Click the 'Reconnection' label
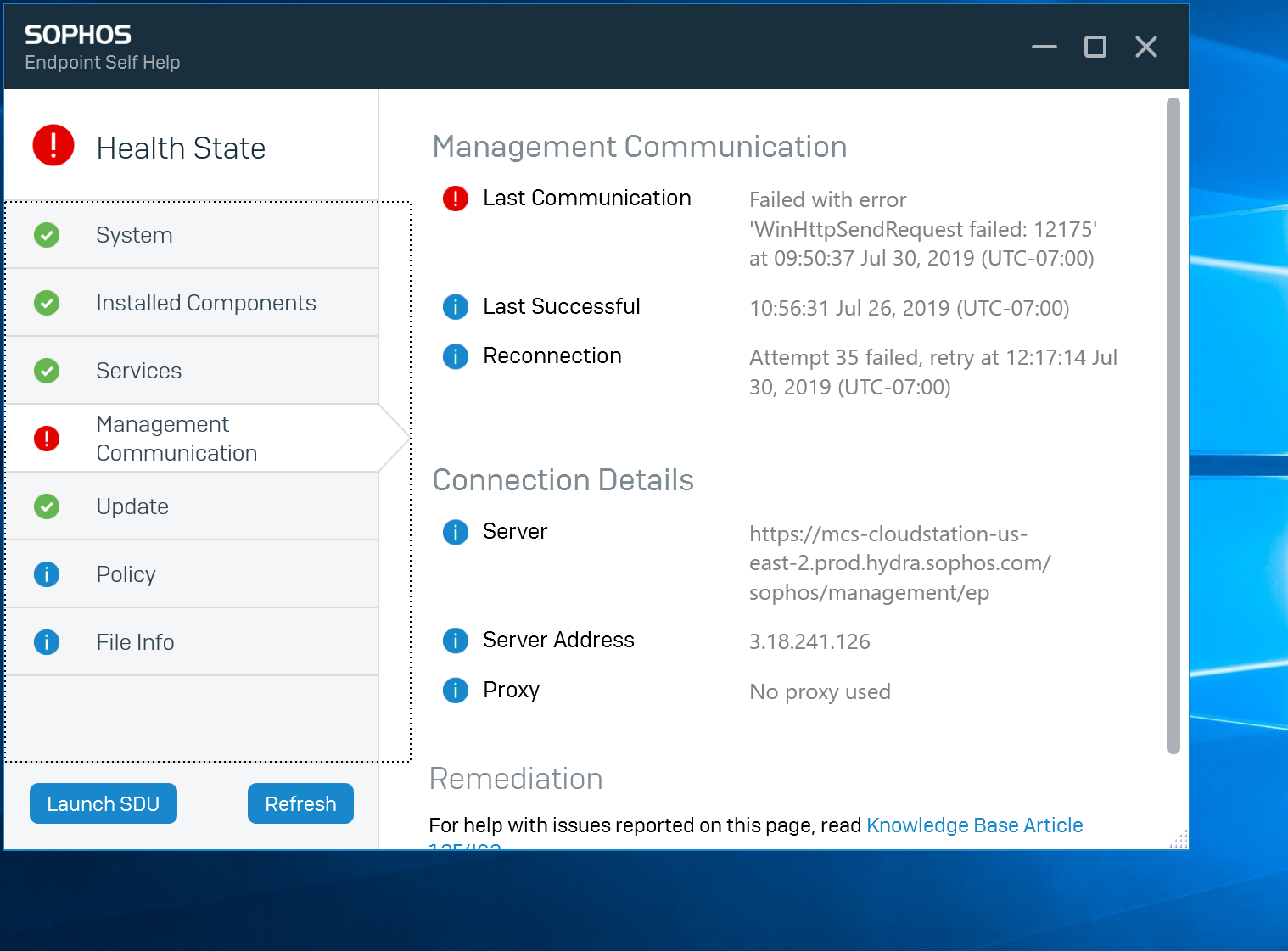The width and height of the screenshot is (1288, 951). pos(552,355)
